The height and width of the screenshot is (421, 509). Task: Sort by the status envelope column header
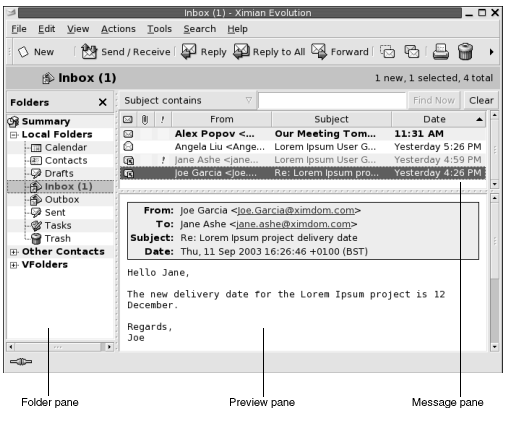[128, 119]
